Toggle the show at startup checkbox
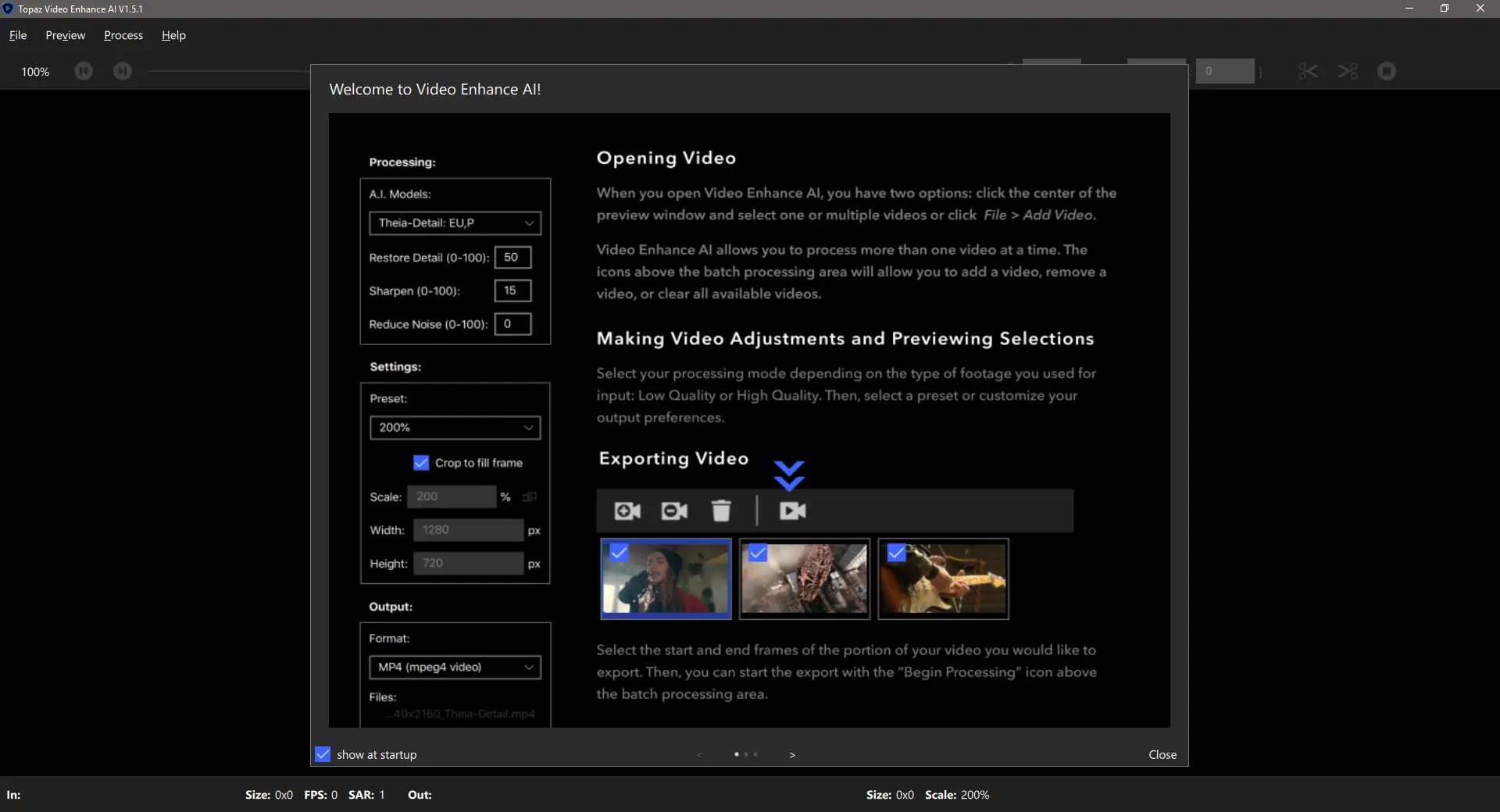 pyautogui.click(x=323, y=754)
